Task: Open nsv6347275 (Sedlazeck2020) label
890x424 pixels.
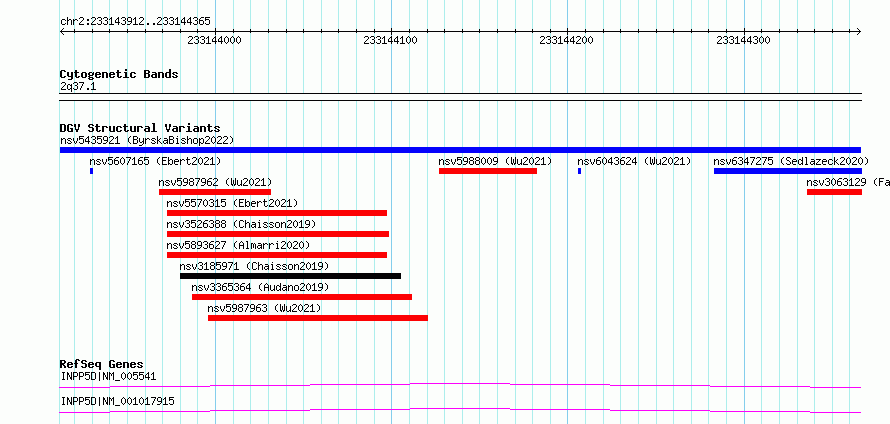Action: (x=791, y=161)
